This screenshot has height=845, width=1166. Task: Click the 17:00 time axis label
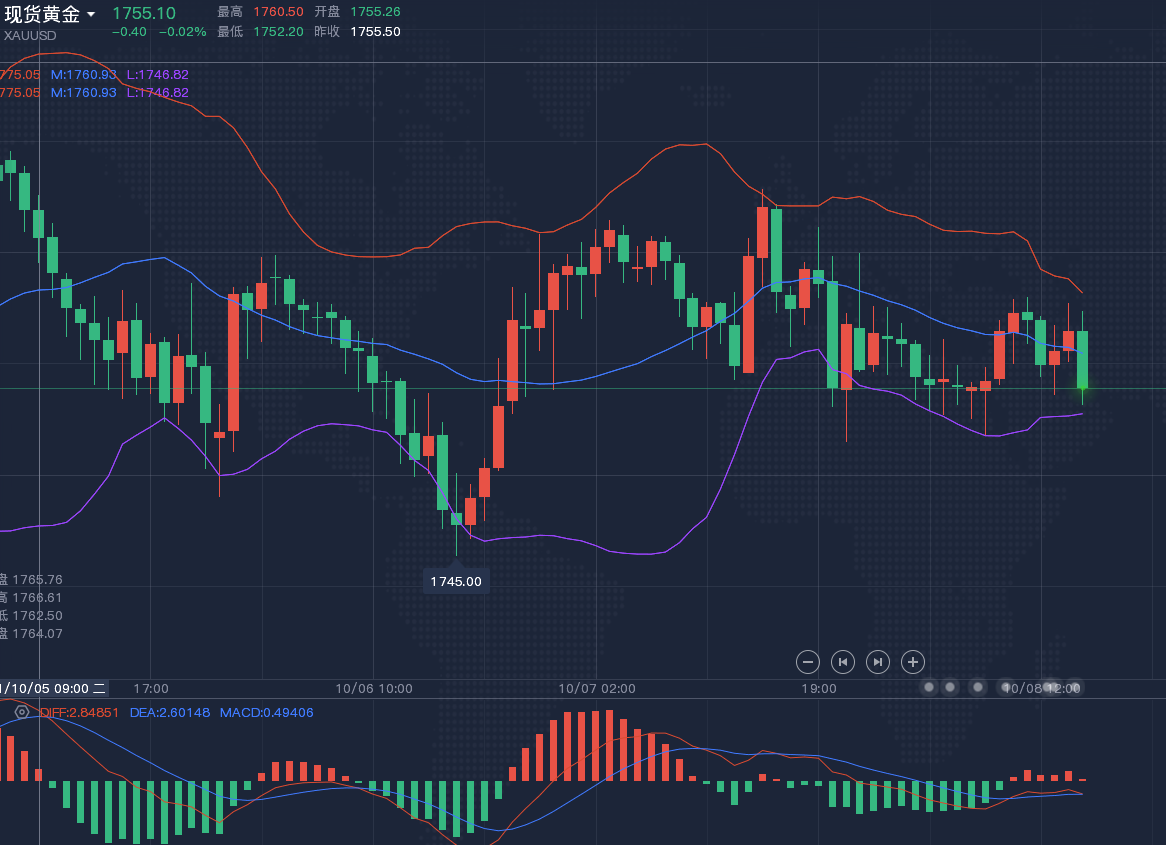(151, 689)
